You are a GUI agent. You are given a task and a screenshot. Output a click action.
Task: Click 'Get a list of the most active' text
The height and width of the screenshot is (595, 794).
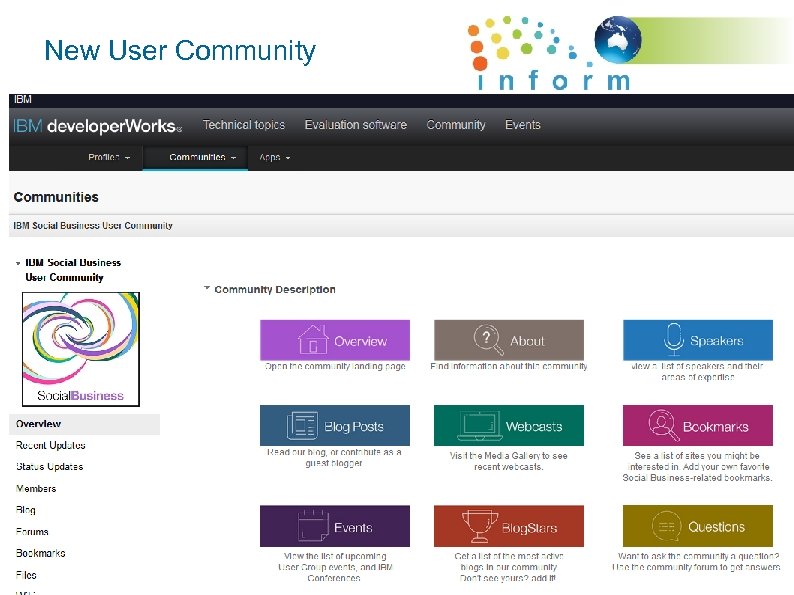[508, 567]
